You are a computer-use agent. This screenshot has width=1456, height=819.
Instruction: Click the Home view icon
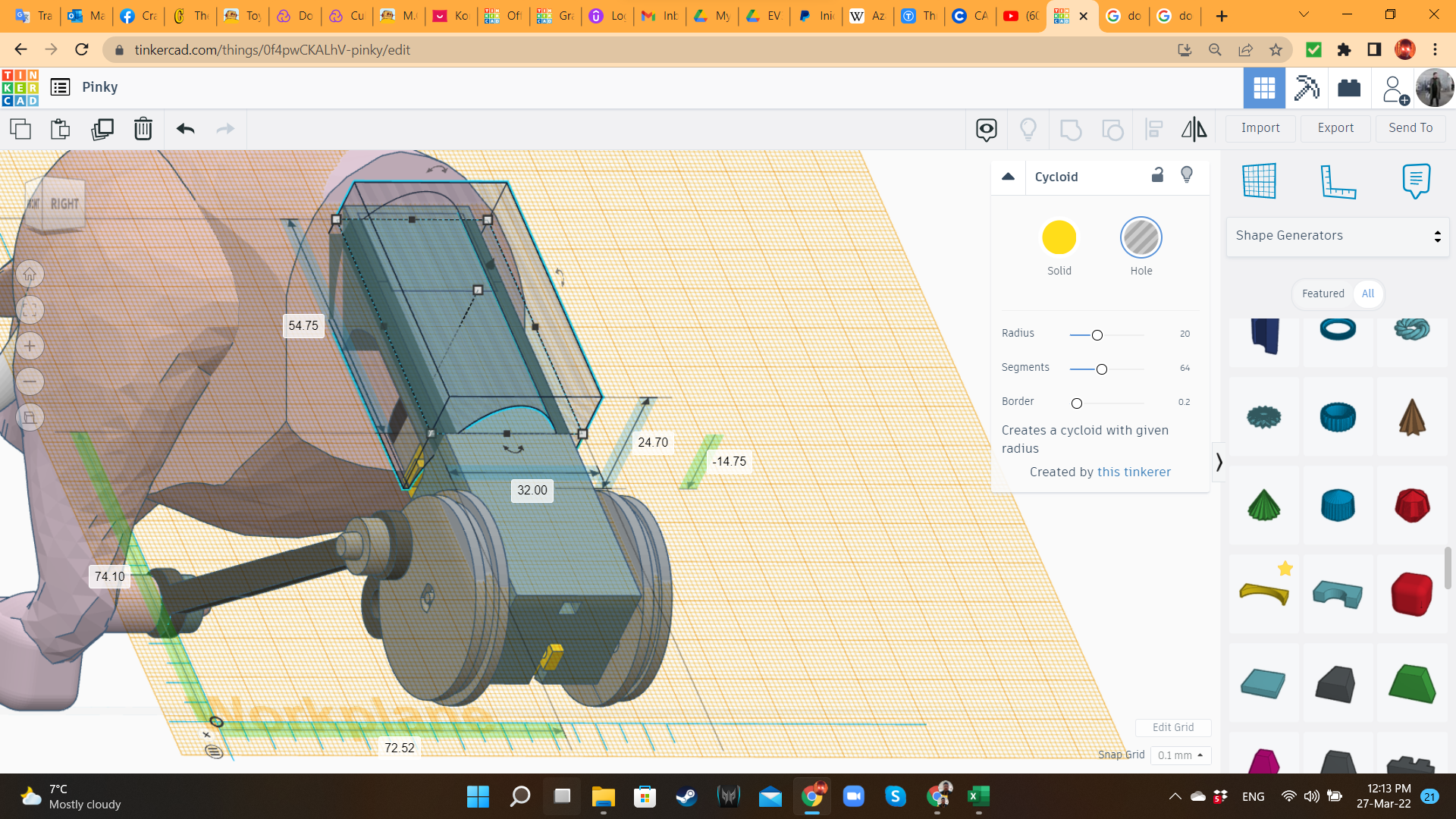point(30,275)
